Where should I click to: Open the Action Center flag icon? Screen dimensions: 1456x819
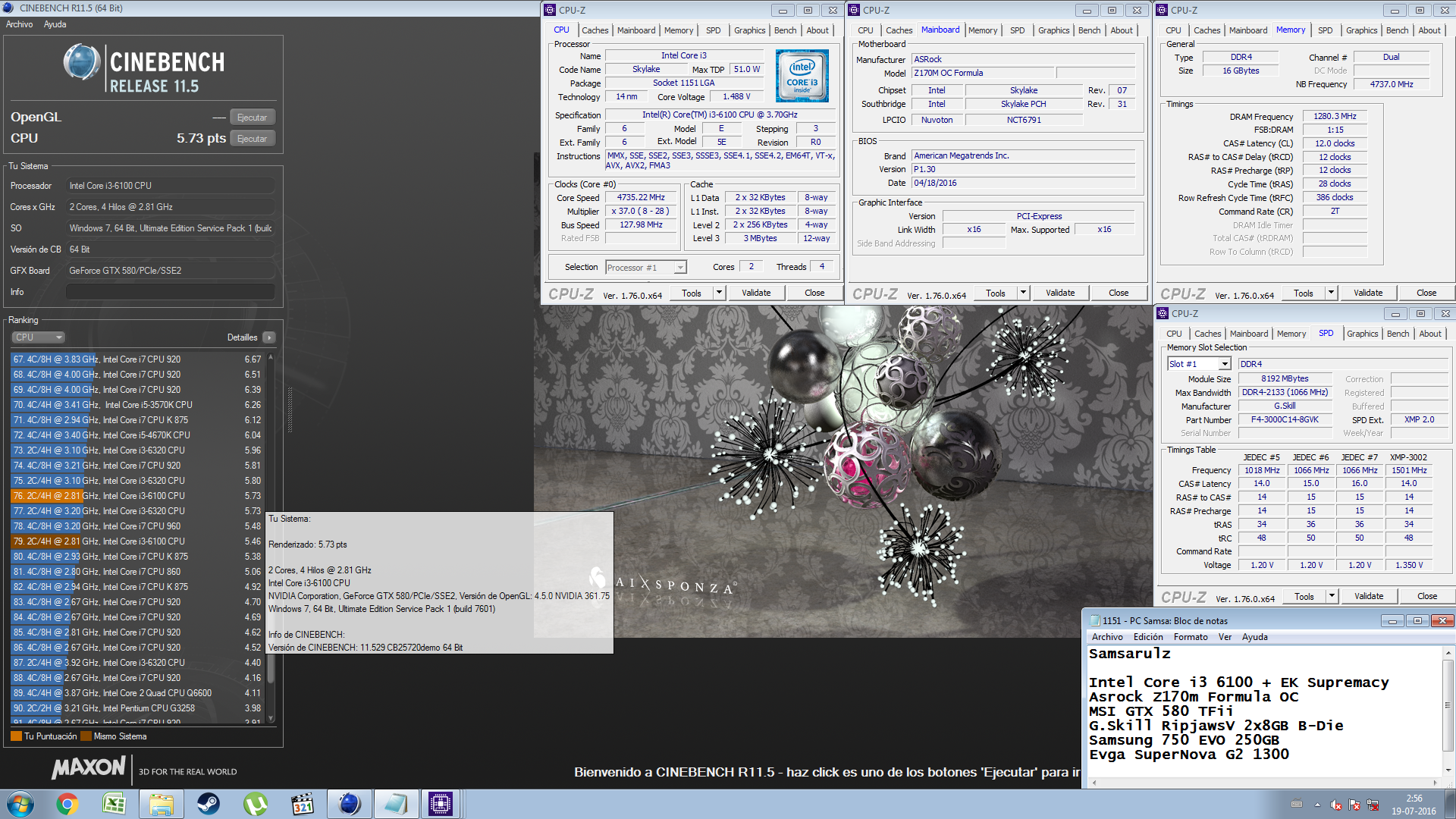(x=1354, y=805)
